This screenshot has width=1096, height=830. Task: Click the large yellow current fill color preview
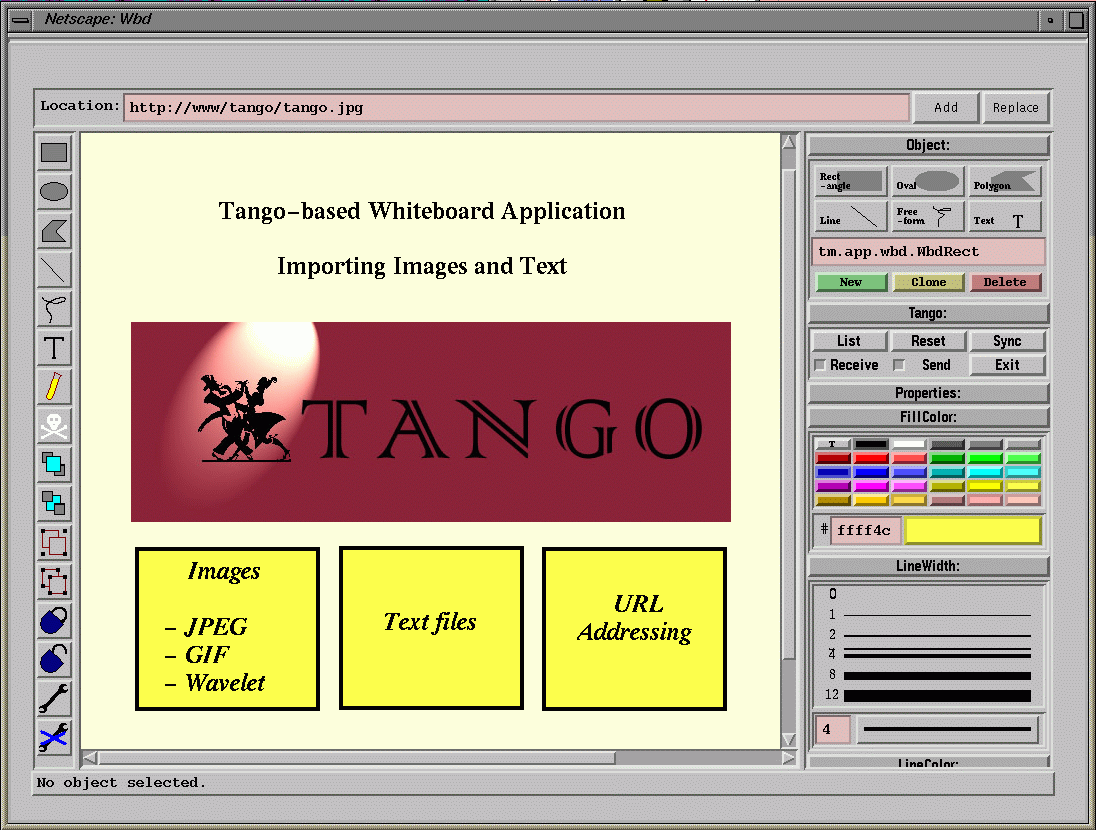[x=972, y=531]
